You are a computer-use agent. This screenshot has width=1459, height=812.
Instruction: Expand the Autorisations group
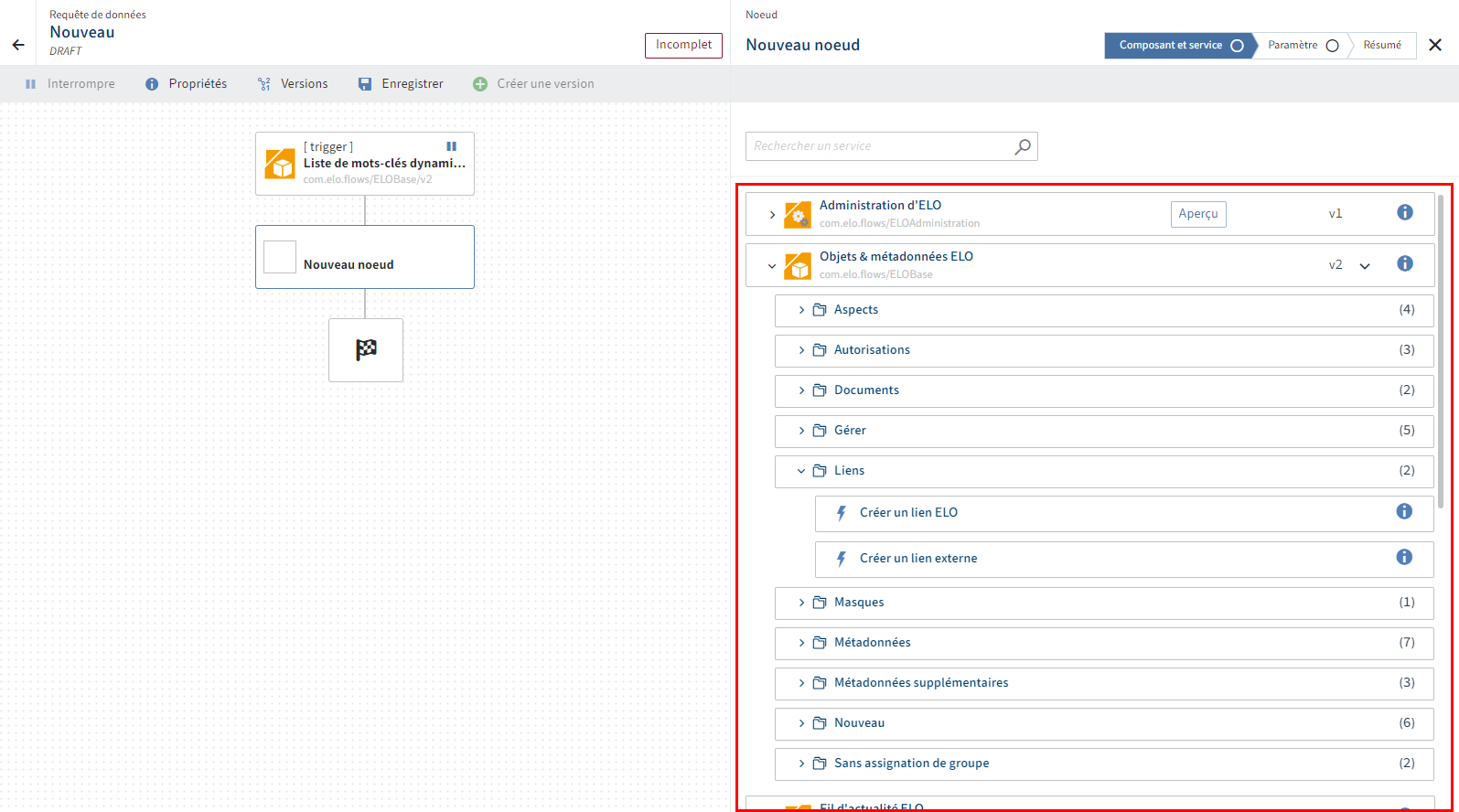801,350
